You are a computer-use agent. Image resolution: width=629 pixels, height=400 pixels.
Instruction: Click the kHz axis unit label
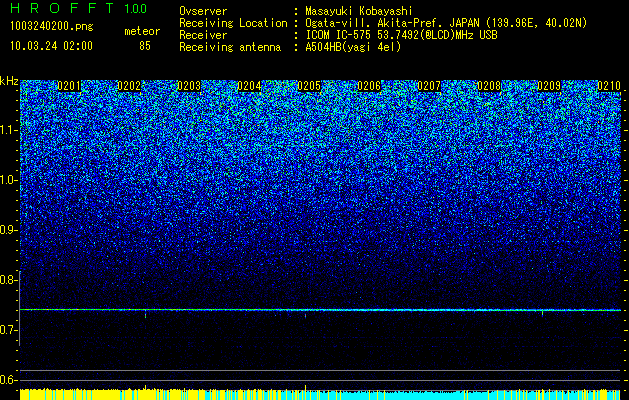pos(9,81)
